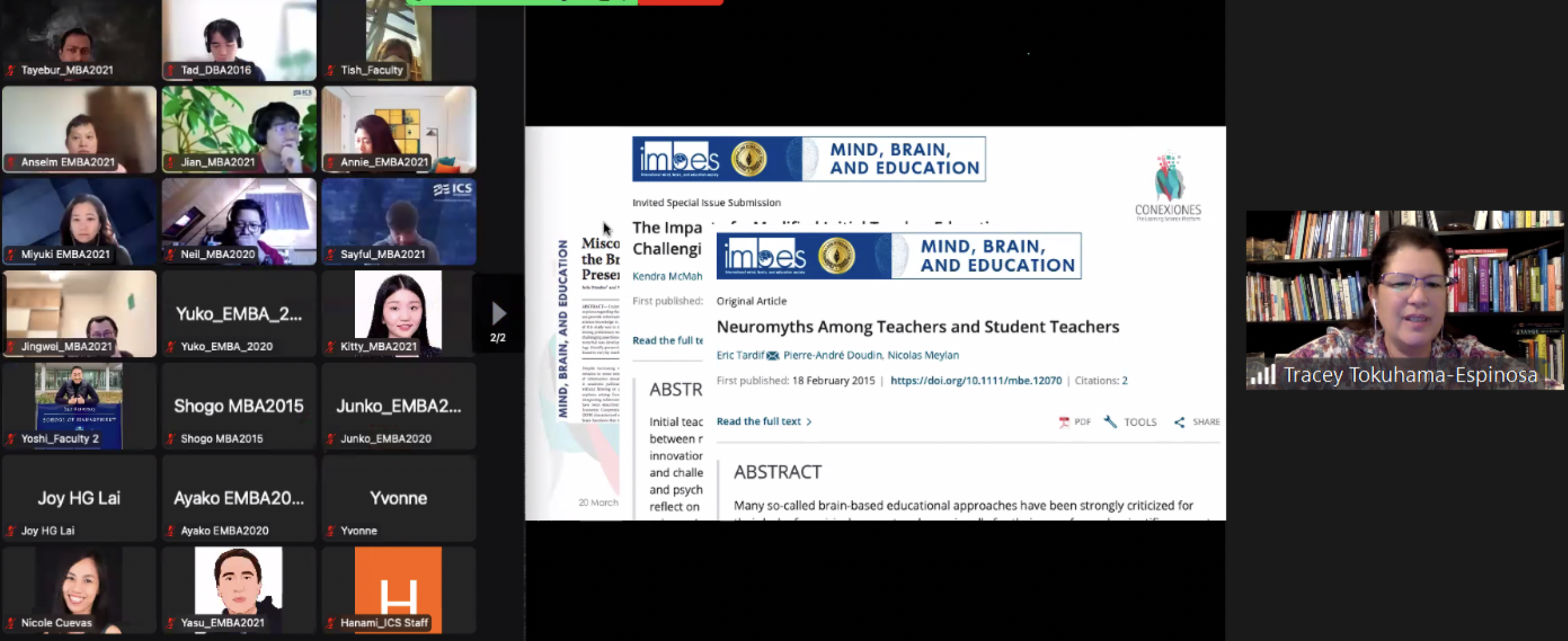This screenshot has height=641, width=1568.
Task: Click the gallery page arrow above 2/2
Action: (499, 313)
